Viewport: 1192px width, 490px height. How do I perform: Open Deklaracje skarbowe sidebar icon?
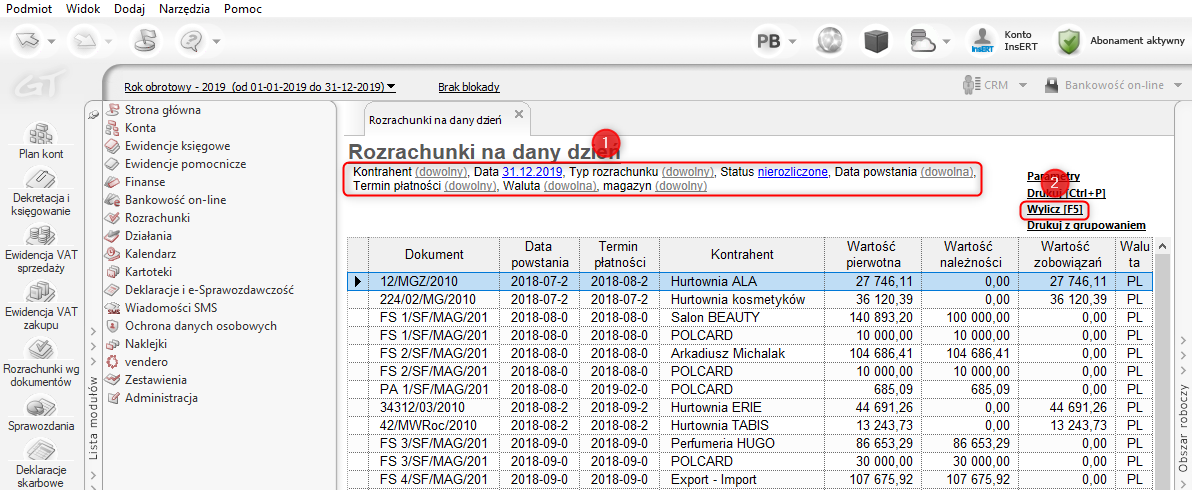(x=40, y=465)
